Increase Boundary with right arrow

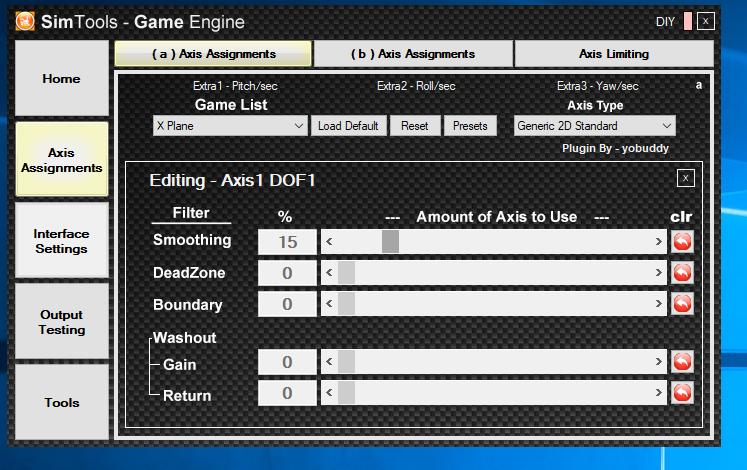click(658, 304)
